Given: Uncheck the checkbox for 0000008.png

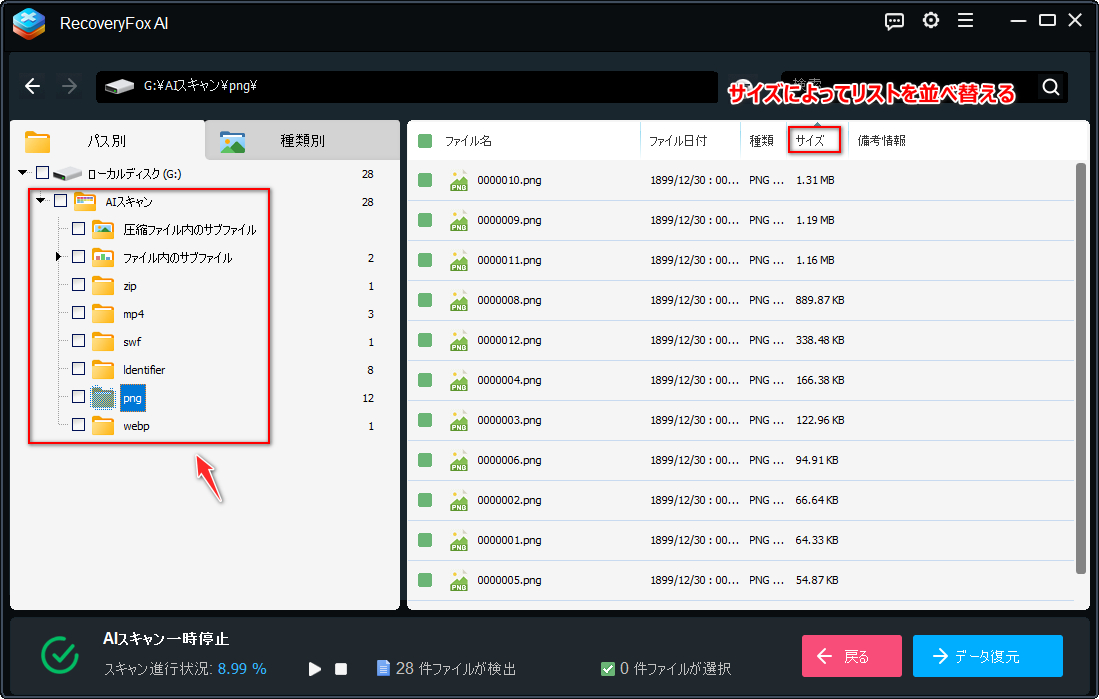Looking at the screenshot, I should [425, 300].
